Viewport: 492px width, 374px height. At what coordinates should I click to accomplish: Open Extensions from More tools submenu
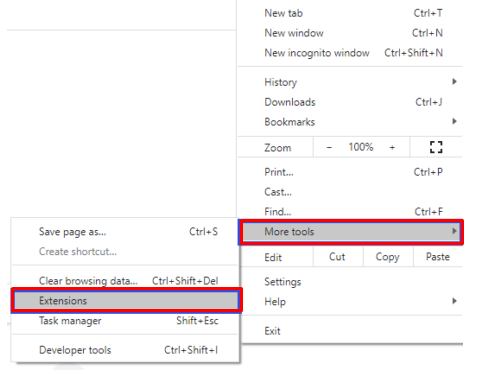[x=126, y=301]
